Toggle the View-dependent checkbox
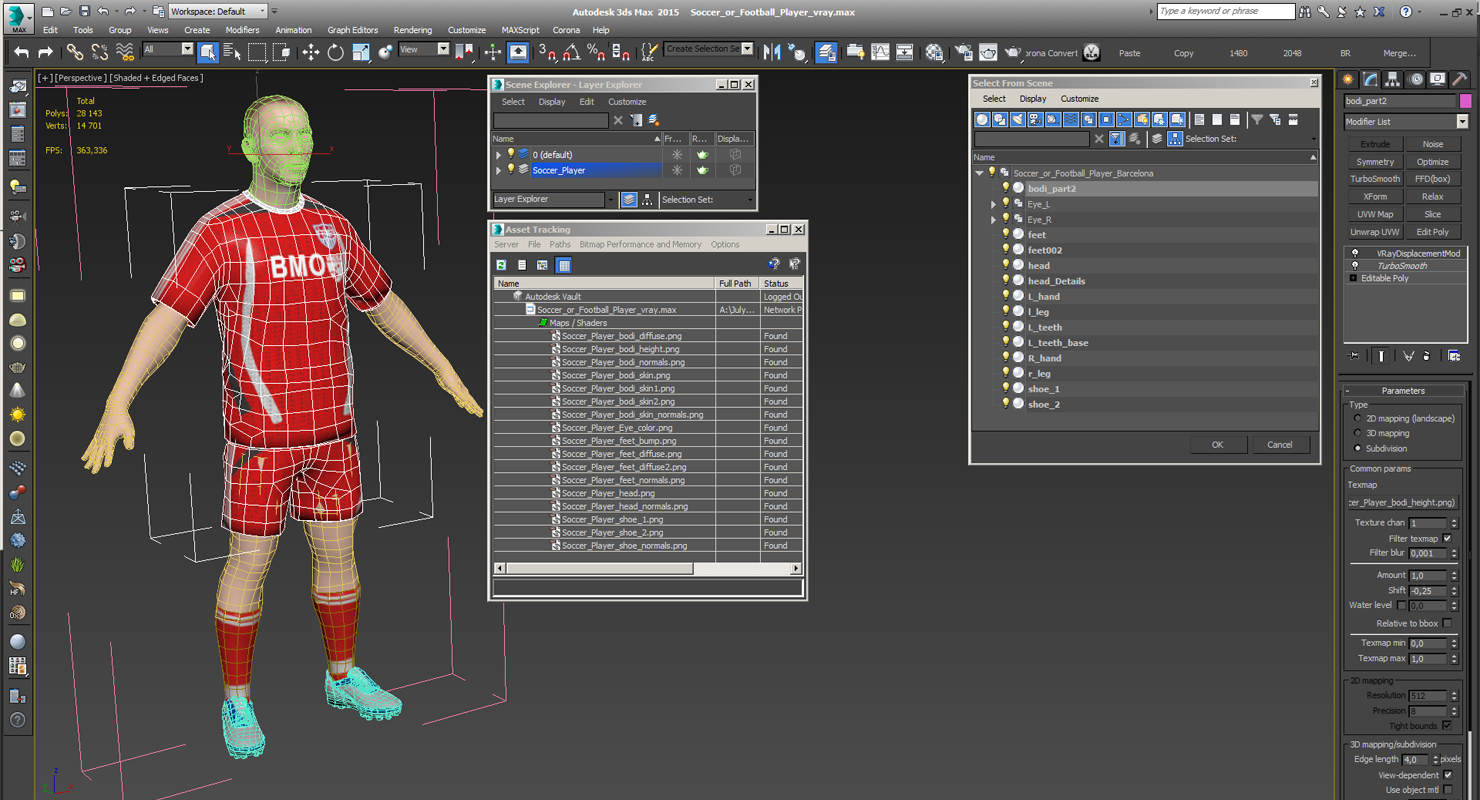1480x800 pixels. point(1447,775)
